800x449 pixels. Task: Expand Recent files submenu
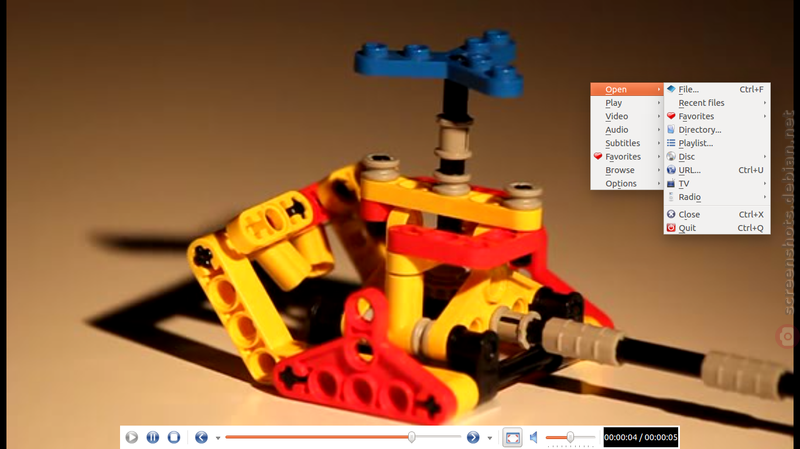(x=717, y=103)
